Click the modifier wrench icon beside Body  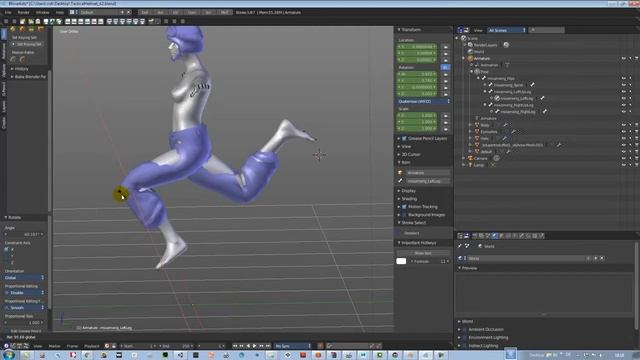505,125
